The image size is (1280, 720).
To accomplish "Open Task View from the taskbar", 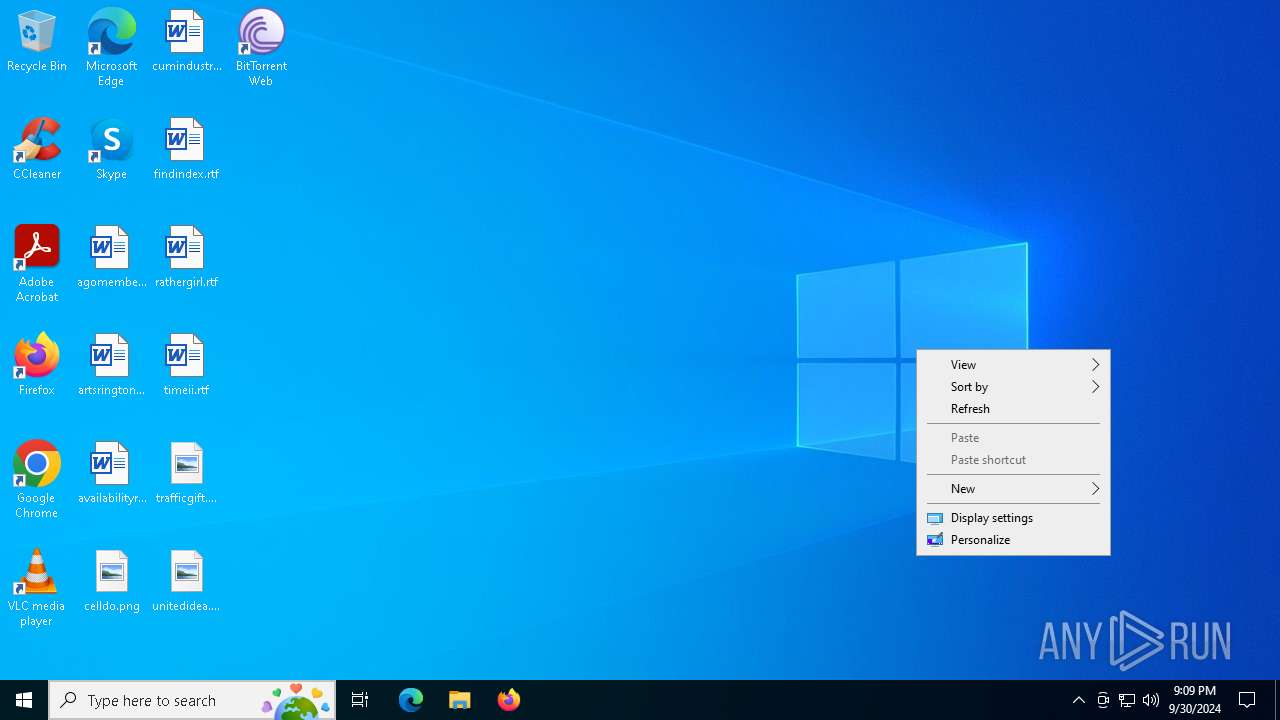I will [360, 700].
